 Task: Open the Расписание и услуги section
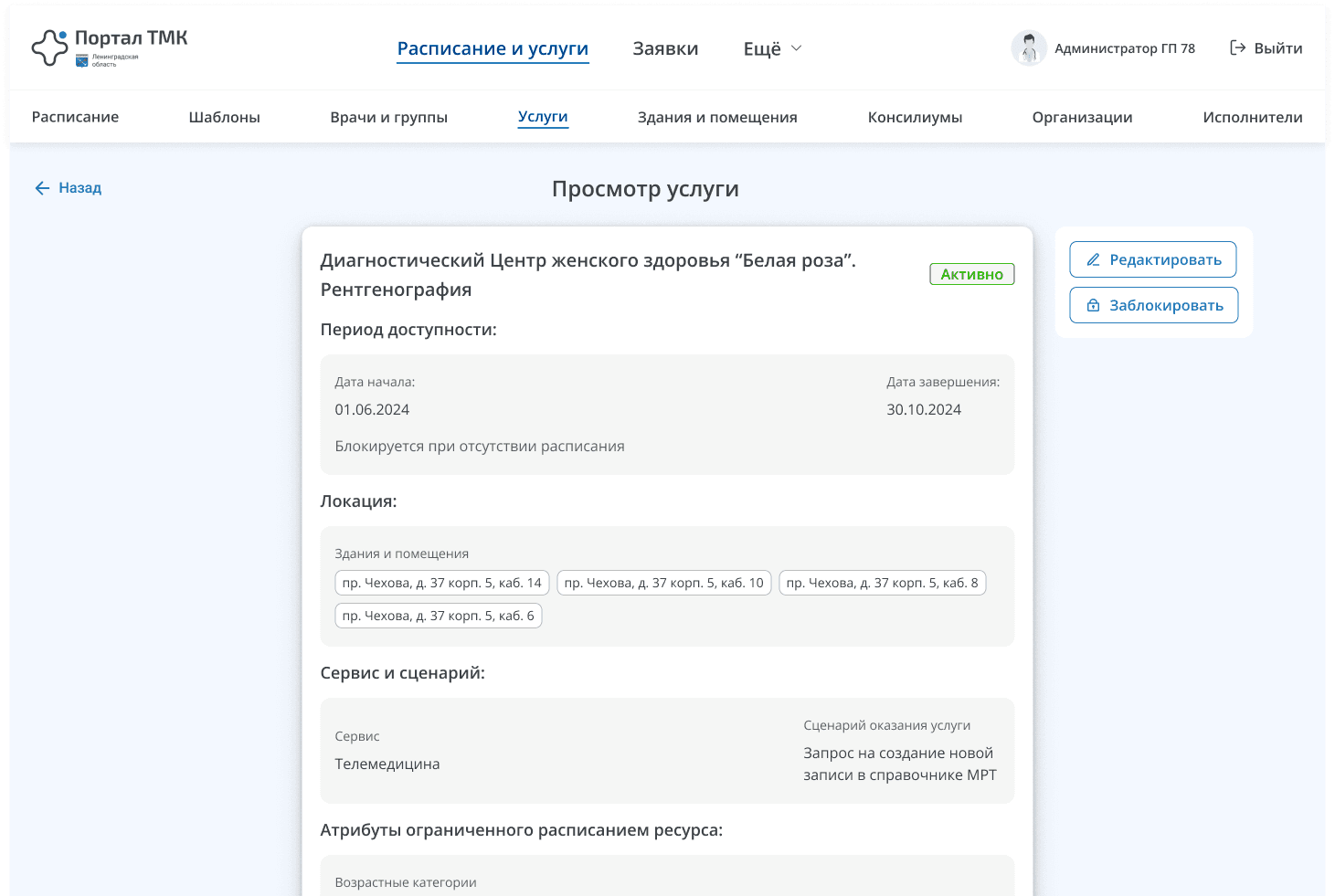[493, 48]
